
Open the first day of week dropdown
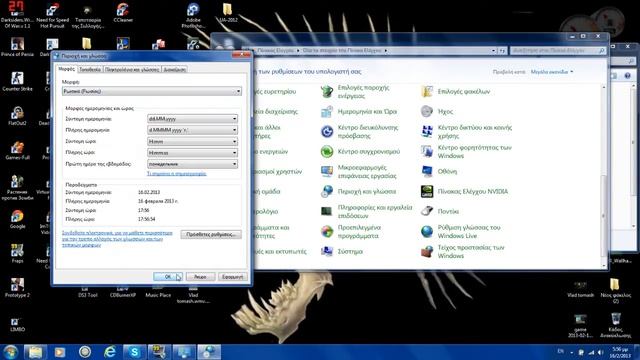(192, 164)
